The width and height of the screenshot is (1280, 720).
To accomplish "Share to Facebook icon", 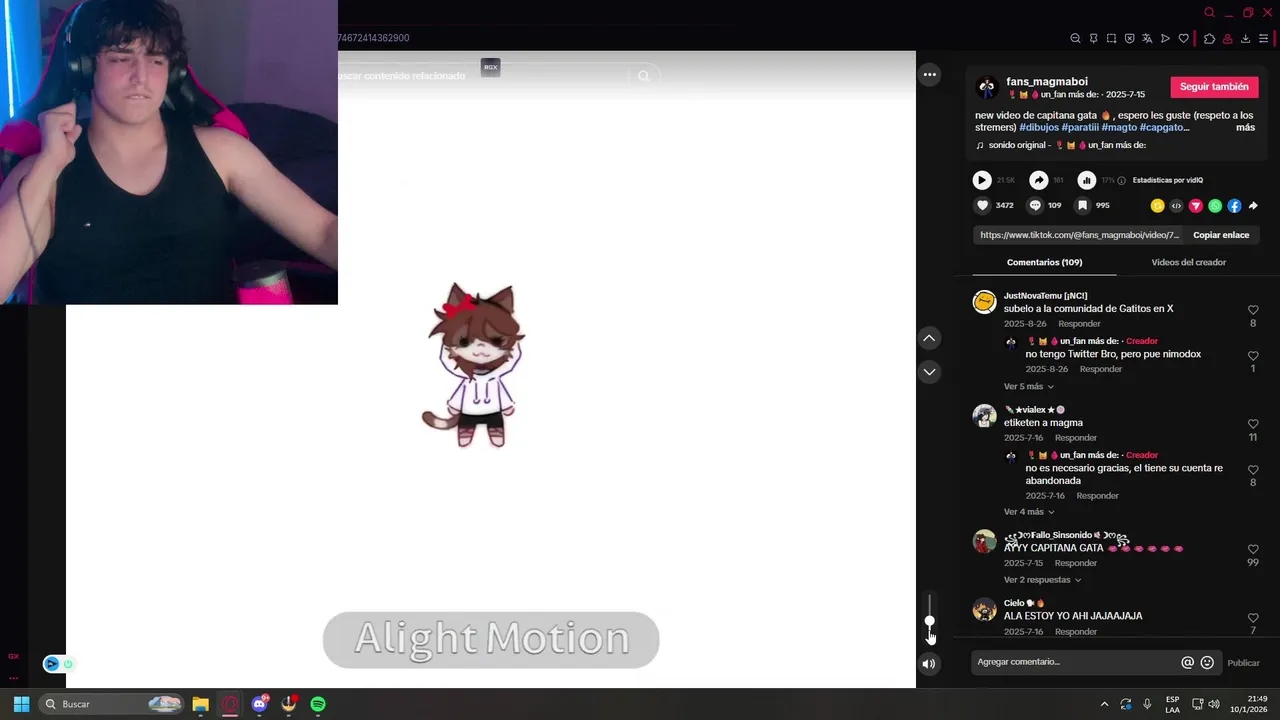I will coord(1234,206).
